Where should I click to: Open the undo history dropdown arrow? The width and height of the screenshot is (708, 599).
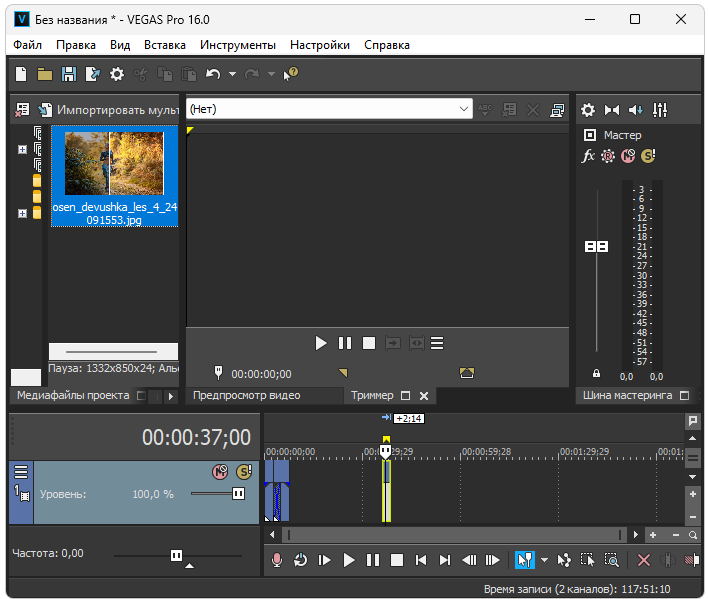coord(232,74)
